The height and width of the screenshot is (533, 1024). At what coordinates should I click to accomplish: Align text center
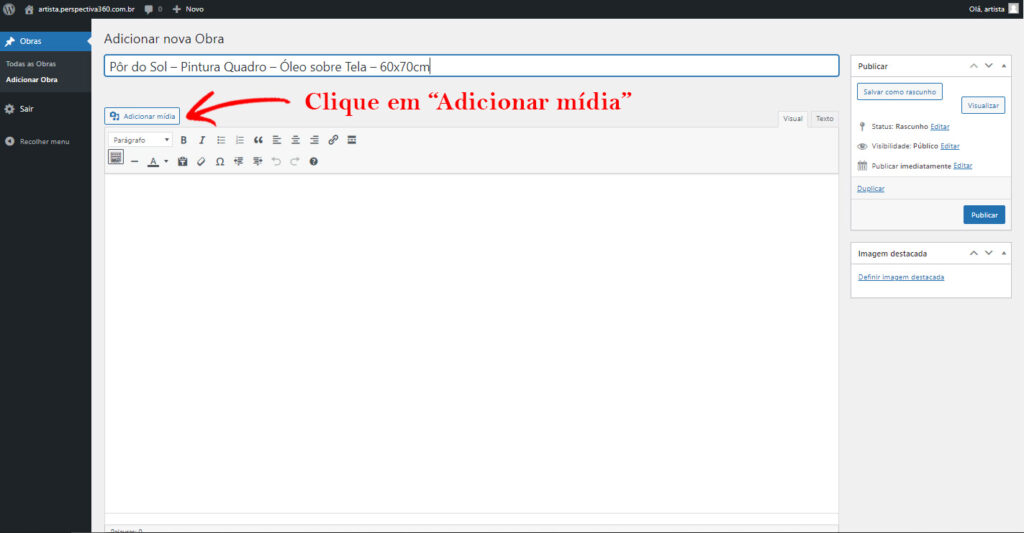coord(295,140)
